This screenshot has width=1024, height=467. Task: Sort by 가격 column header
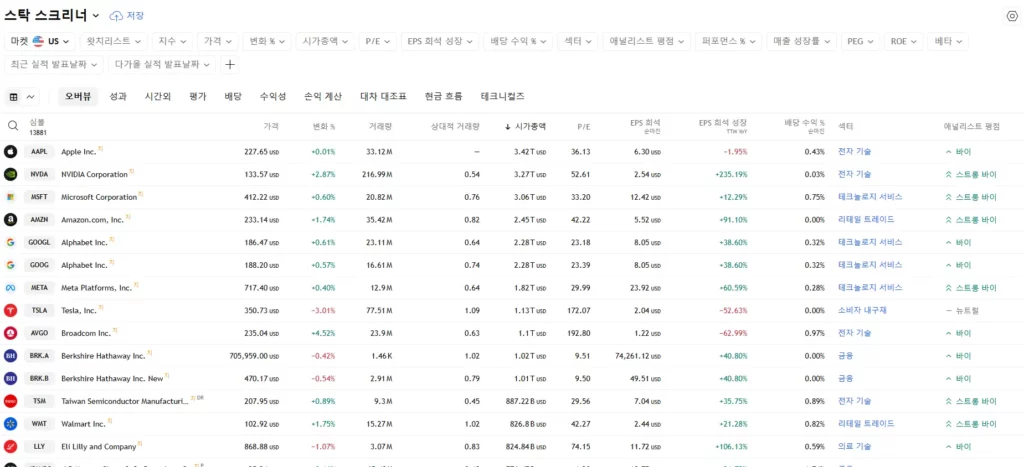[x=271, y=126]
